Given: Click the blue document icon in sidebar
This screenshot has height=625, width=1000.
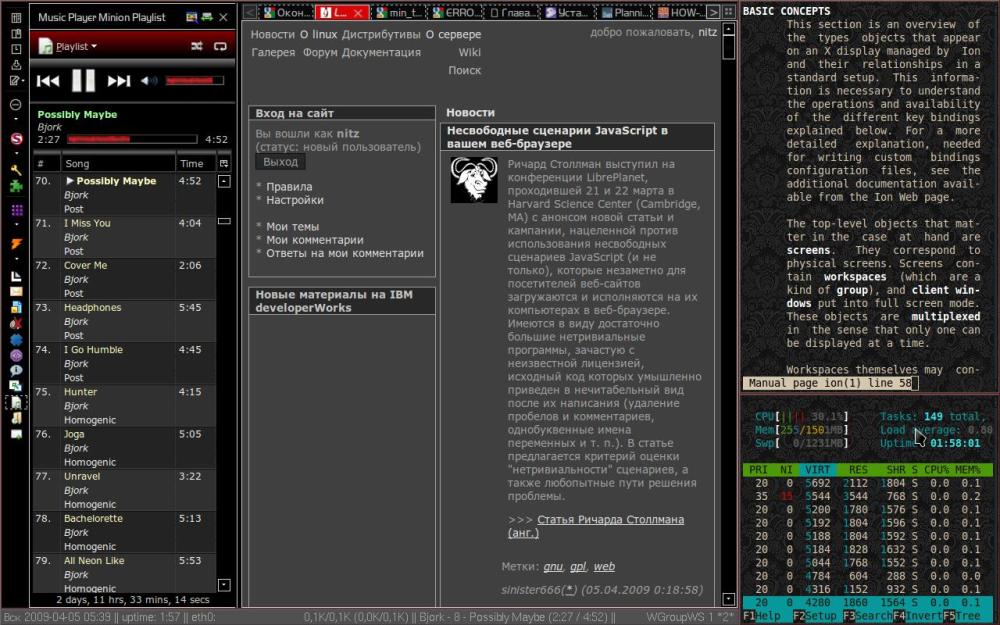Looking at the screenshot, I should pos(16,307).
